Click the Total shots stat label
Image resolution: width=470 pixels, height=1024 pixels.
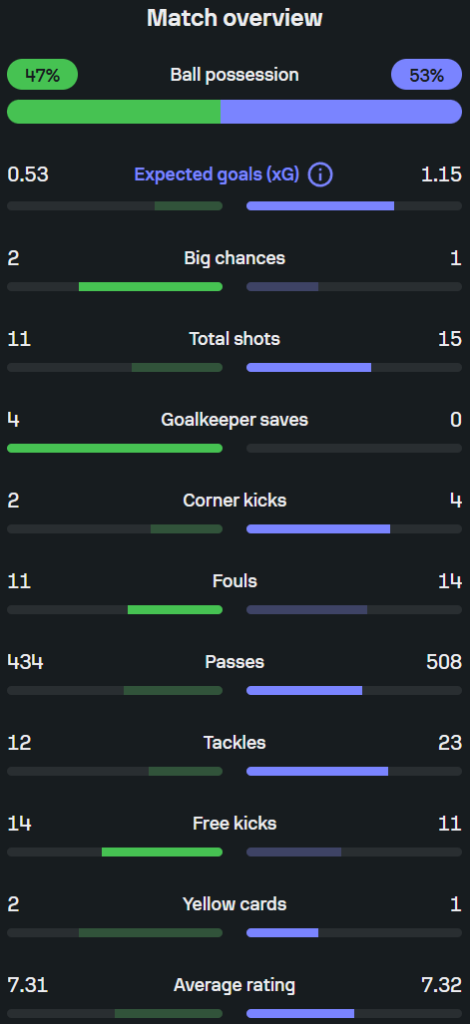pyautogui.click(x=234, y=339)
